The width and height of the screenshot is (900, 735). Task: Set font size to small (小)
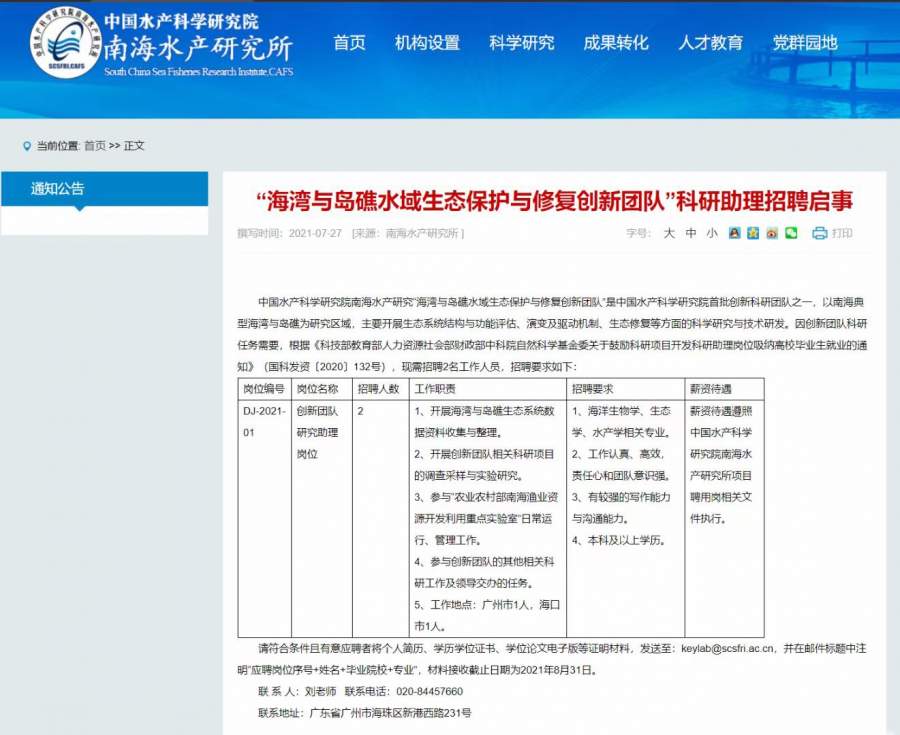711,233
